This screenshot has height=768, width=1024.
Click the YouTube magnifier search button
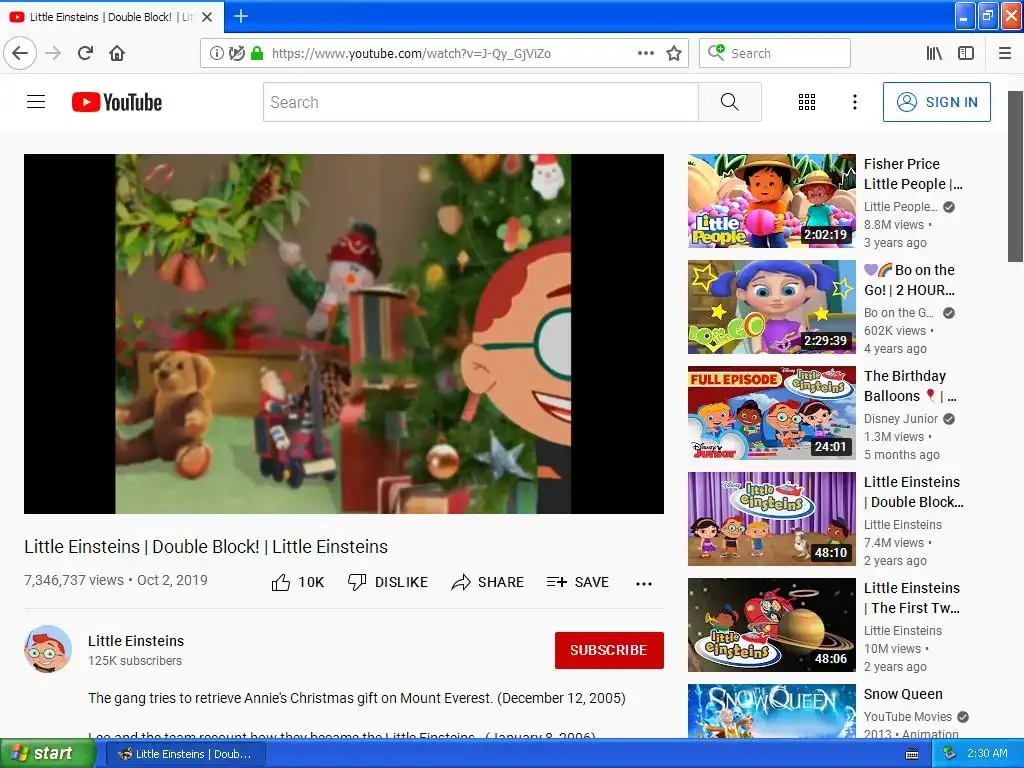pyautogui.click(x=729, y=102)
